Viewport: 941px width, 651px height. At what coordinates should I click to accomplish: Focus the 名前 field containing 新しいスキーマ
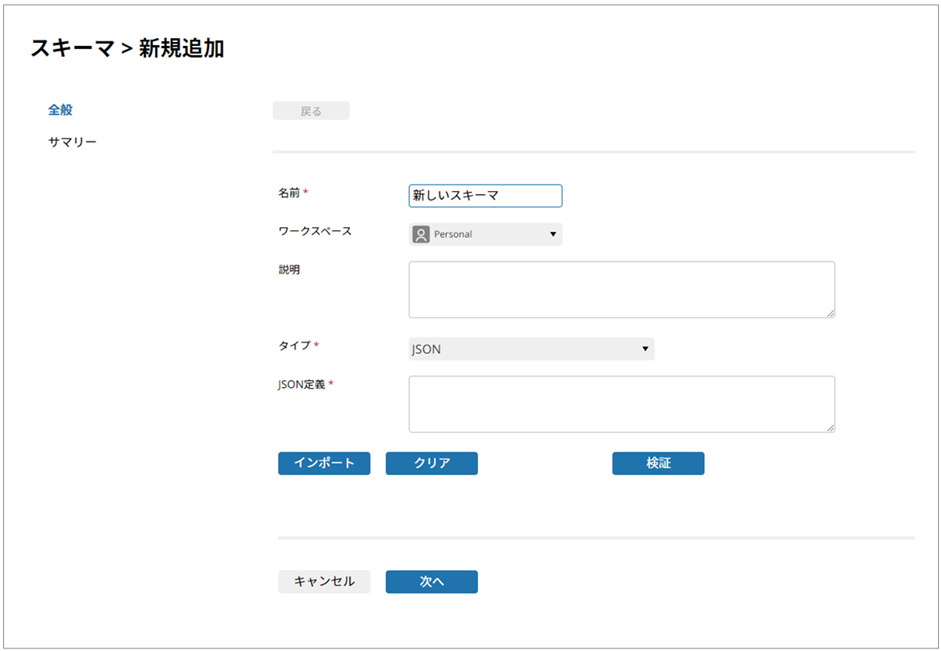click(x=485, y=196)
